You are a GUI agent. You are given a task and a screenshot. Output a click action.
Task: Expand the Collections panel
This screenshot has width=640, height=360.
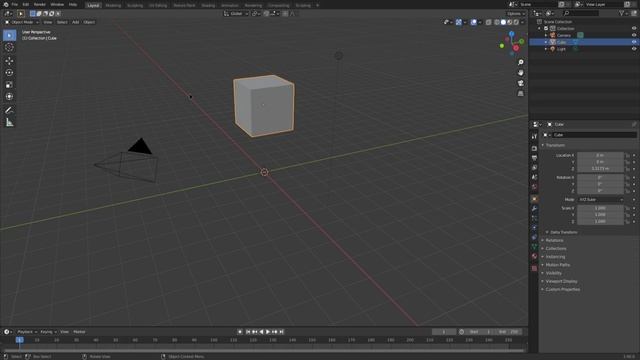(x=556, y=249)
